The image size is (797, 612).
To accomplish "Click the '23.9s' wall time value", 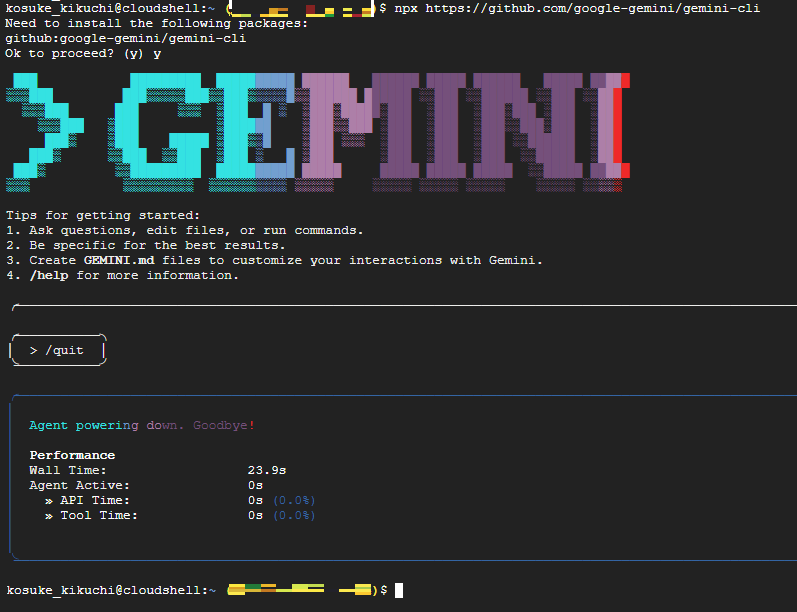I will click(267, 470).
